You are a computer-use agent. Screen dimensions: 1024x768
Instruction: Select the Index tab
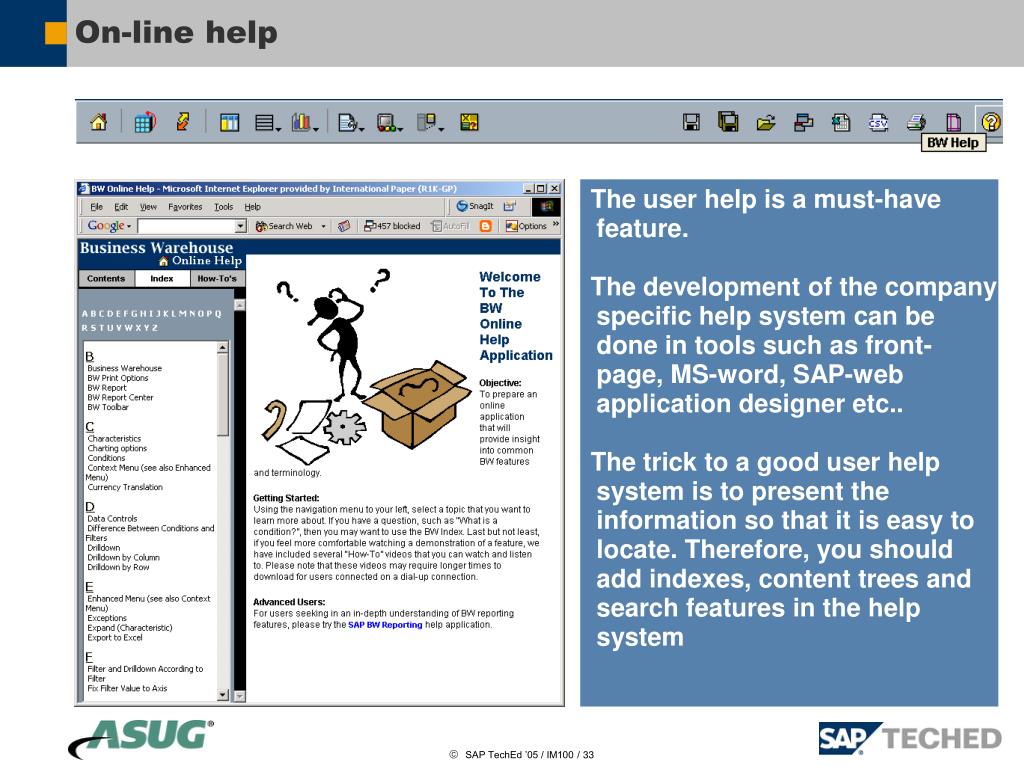coord(162,279)
